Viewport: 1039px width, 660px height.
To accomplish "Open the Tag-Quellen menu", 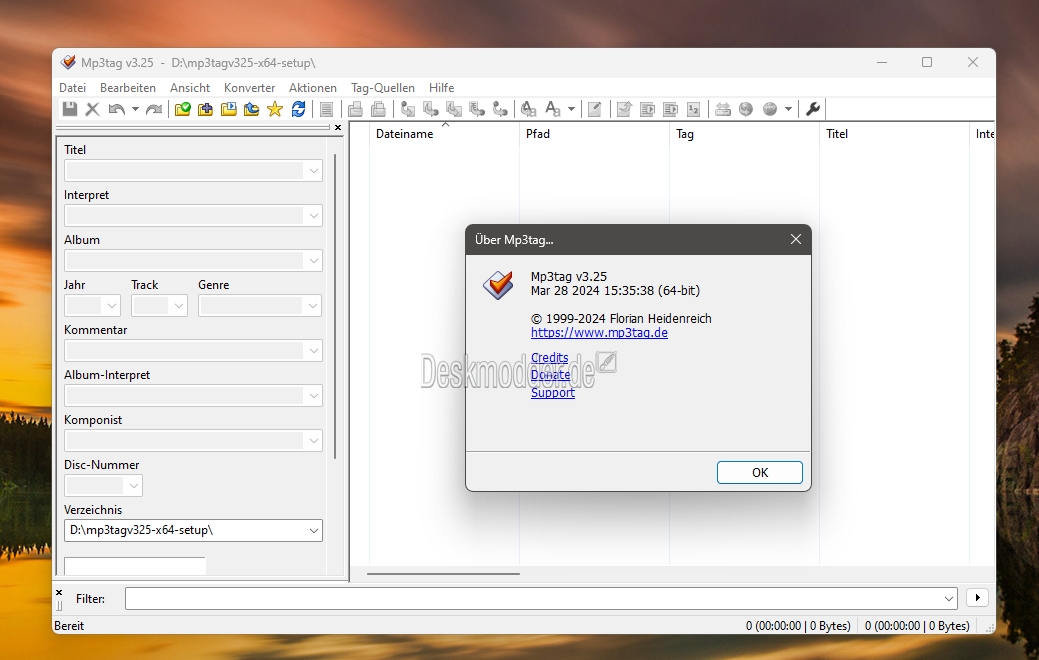I will (383, 87).
